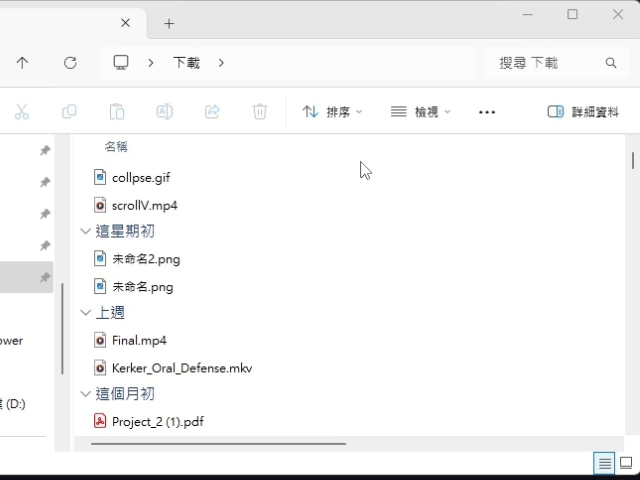The image size is (640, 480).
Task: Toggle the 詳細資料 details pane
Action: pos(583,112)
